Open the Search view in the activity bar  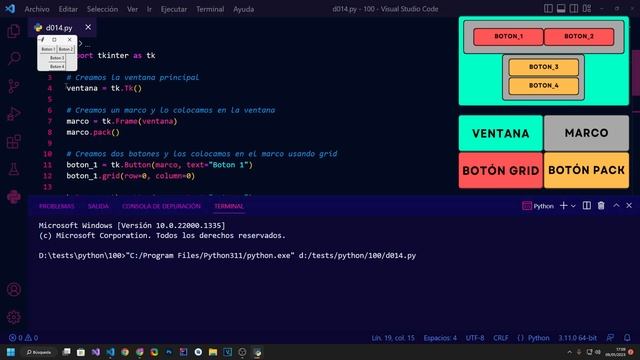pos(13,58)
